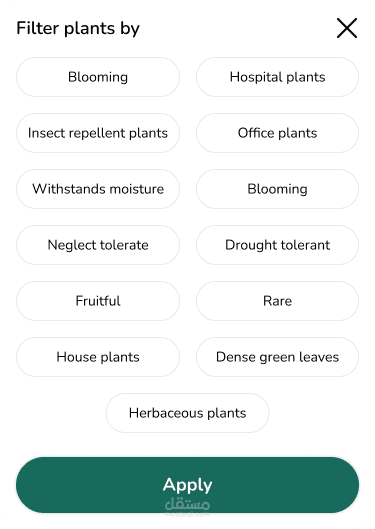Dismiss the filter dialog using the cross

tap(347, 28)
